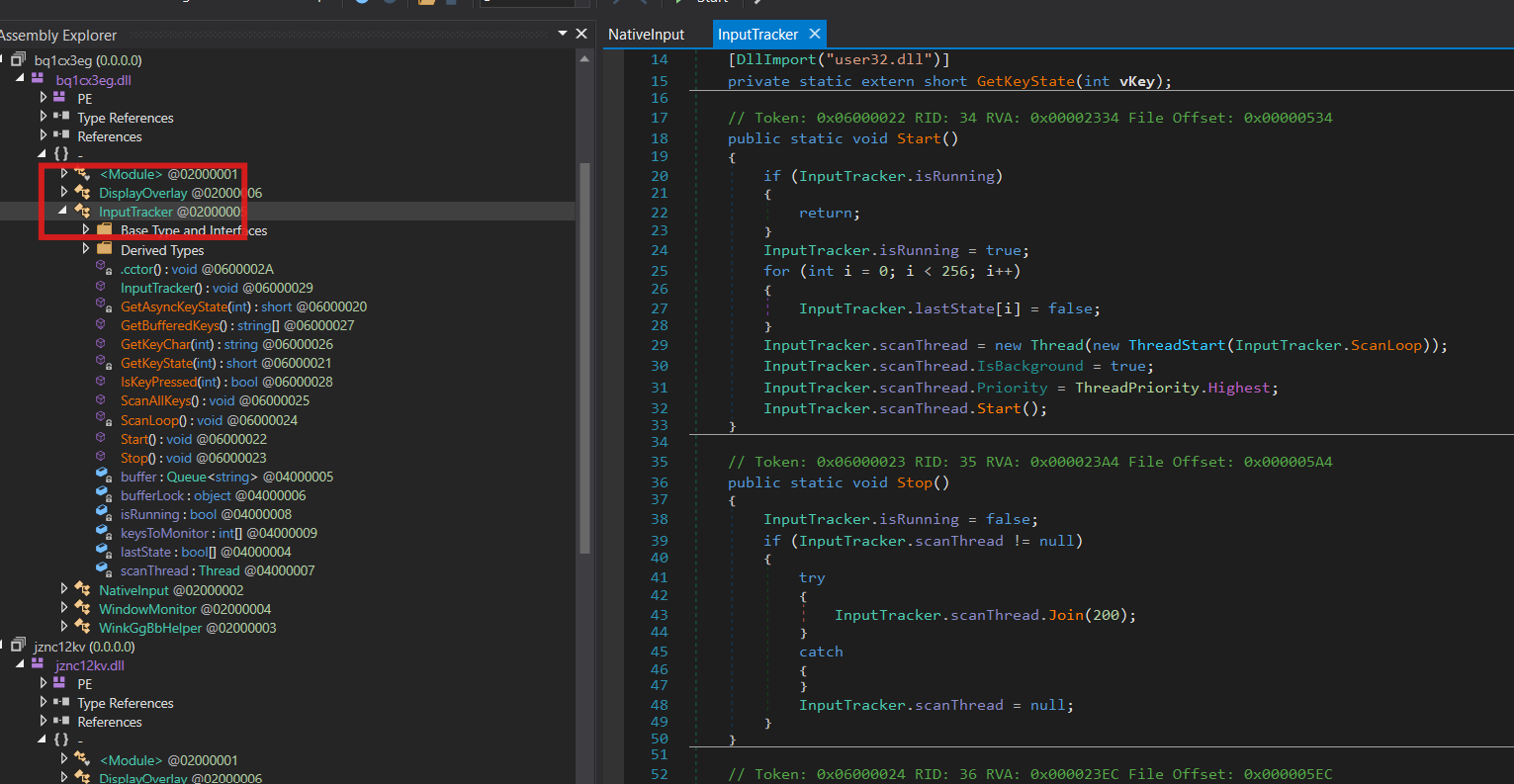Click the NativeInput class icon in tree
This screenshot has height=784, width=1514.
(83, 590)
